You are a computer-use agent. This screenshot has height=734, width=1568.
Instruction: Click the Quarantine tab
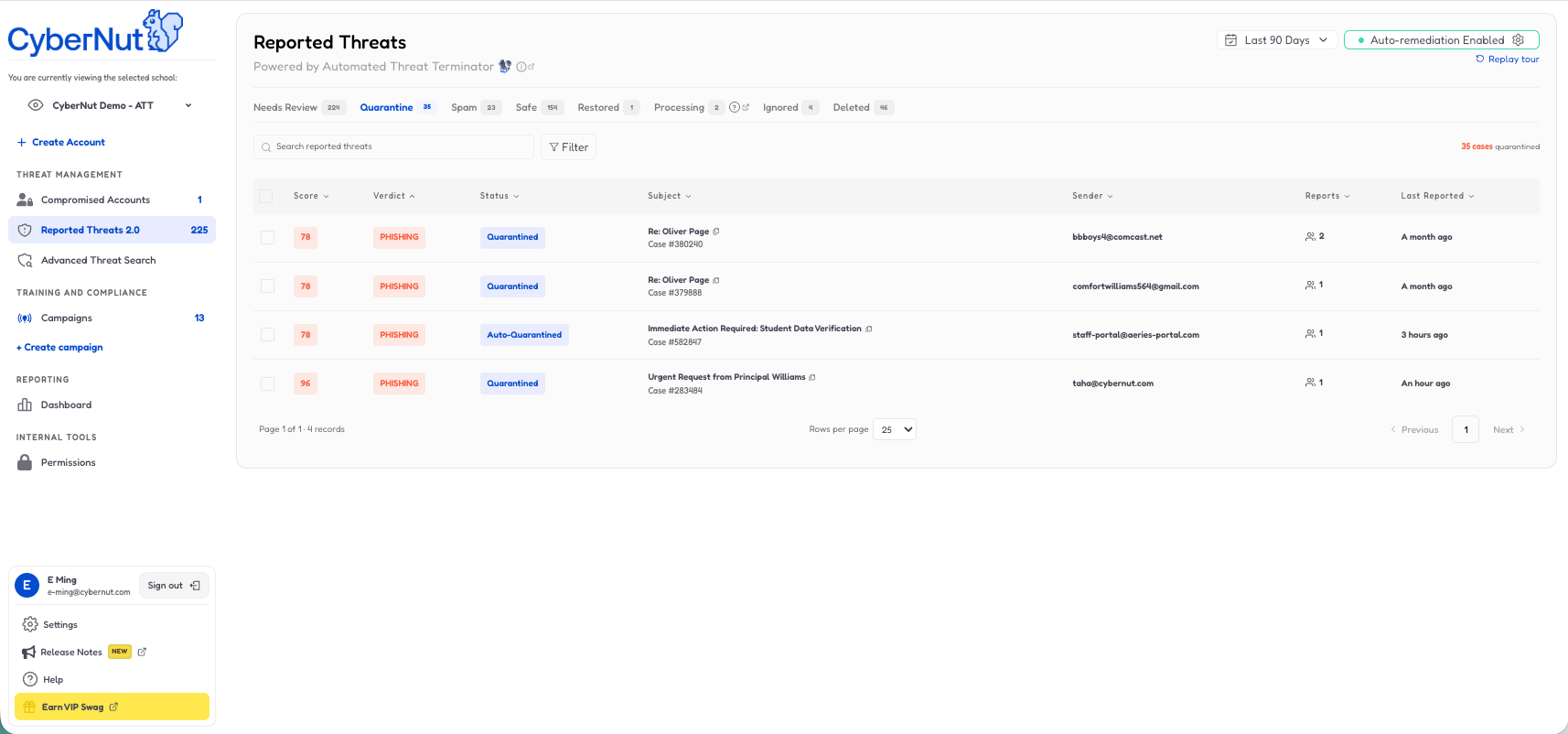pyautogui.click(x=397, y=107)
